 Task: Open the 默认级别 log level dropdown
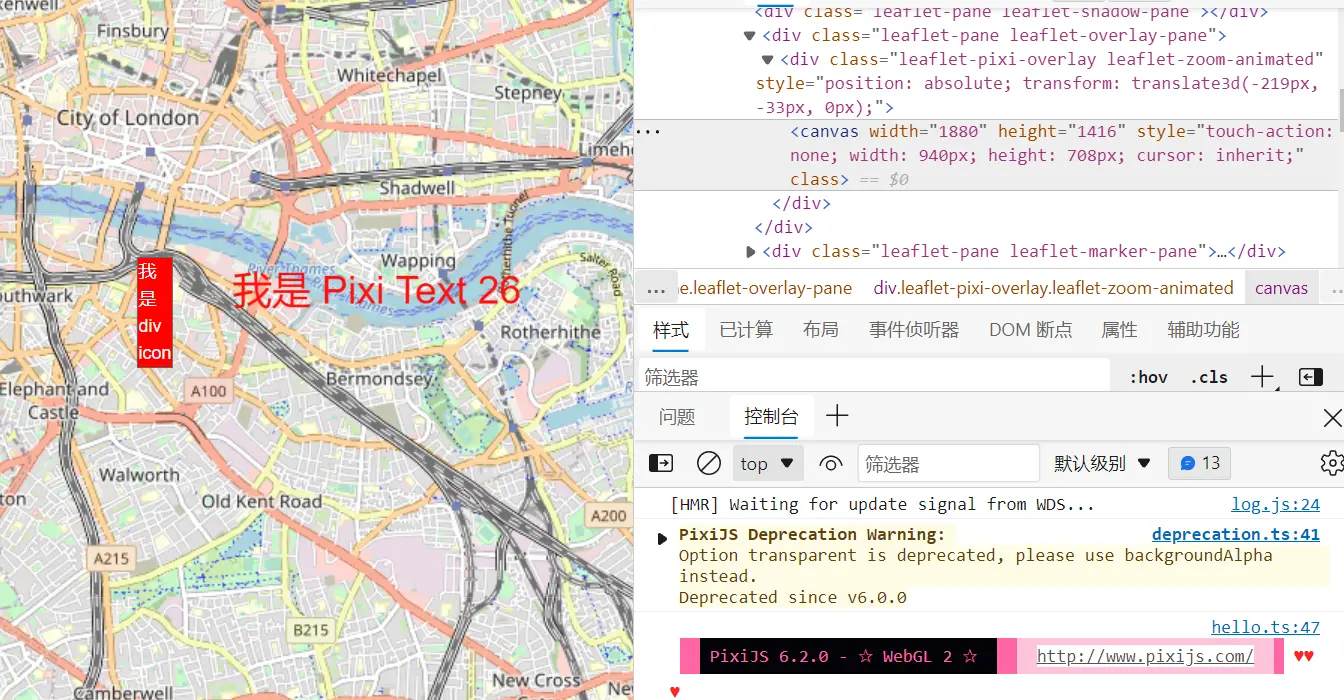pyautogui.click(x=1103, y=464)
